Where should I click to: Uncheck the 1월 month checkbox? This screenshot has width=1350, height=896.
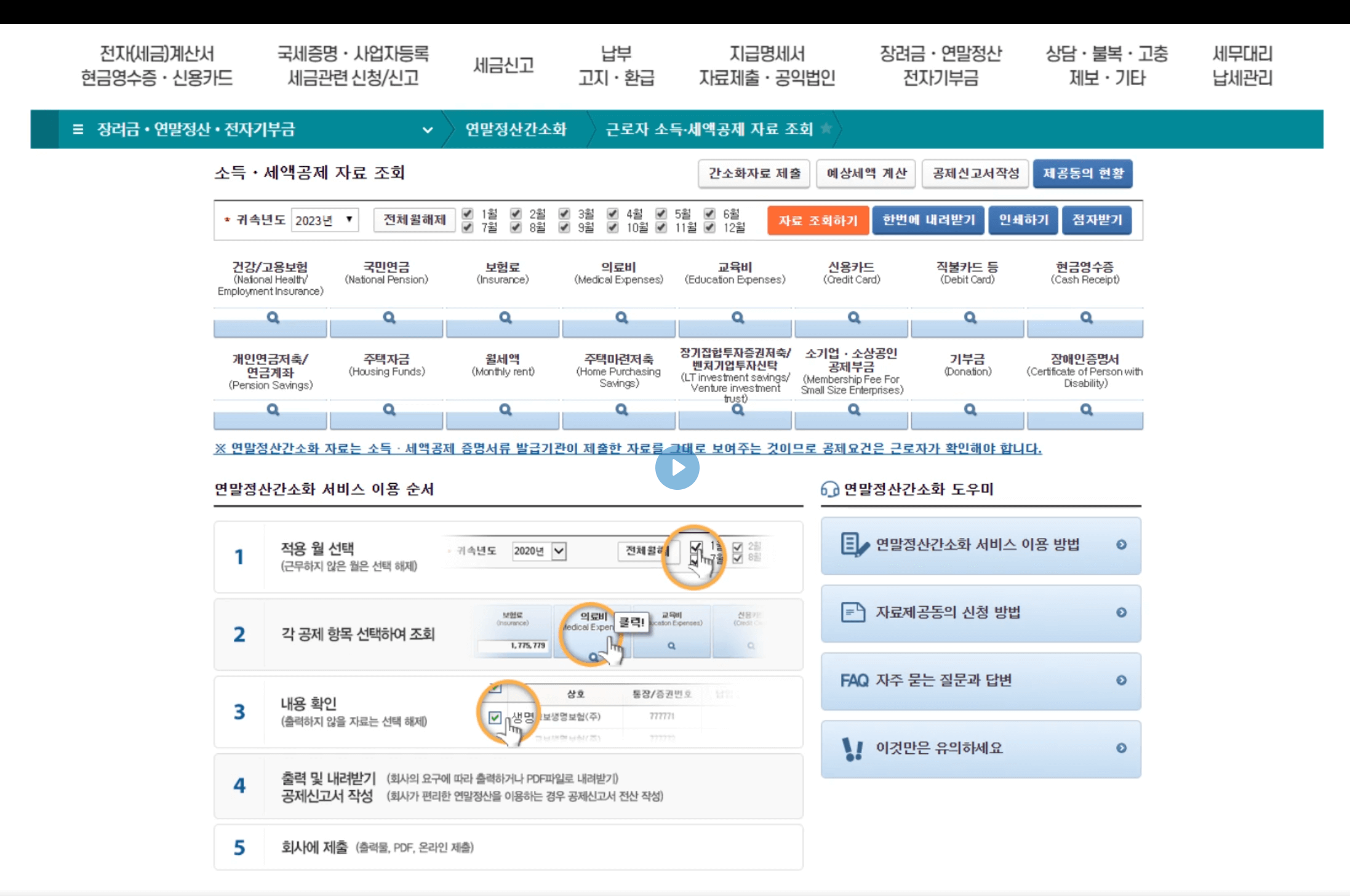point(466,214)
